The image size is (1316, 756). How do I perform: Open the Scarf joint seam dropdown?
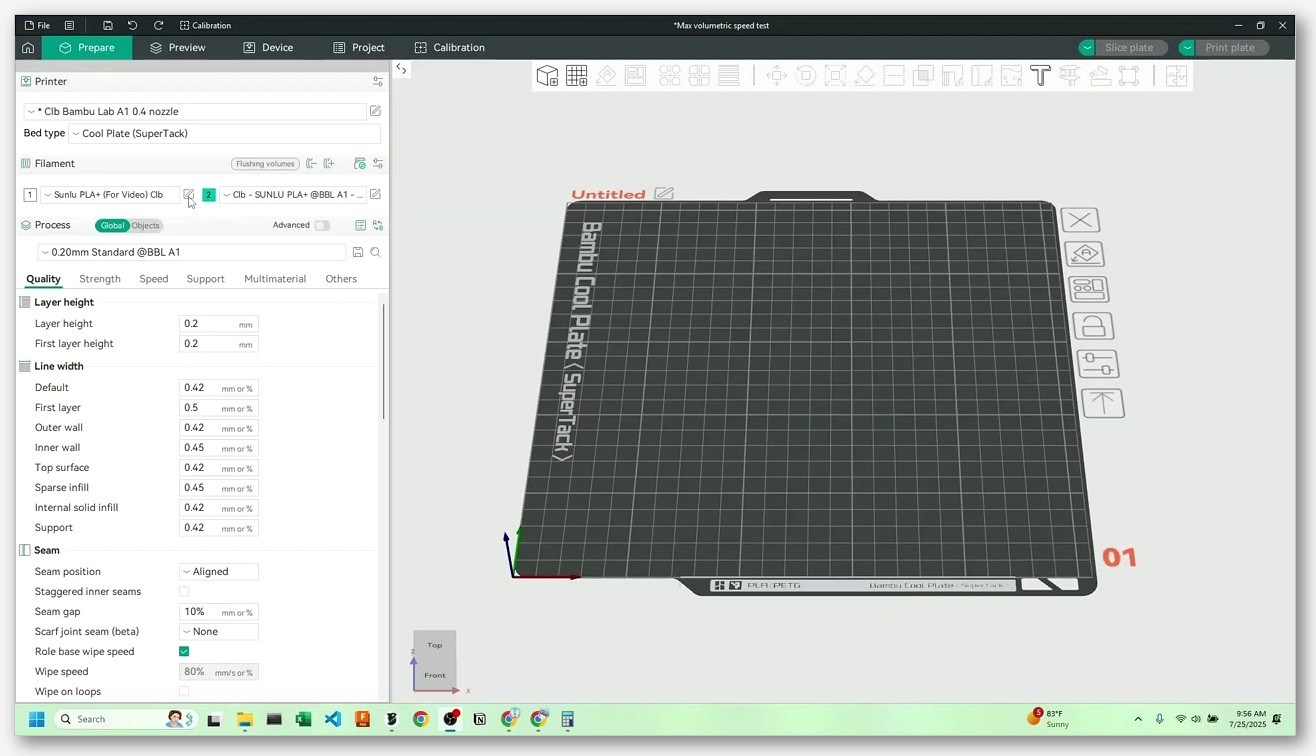click(x=219, y=632)
